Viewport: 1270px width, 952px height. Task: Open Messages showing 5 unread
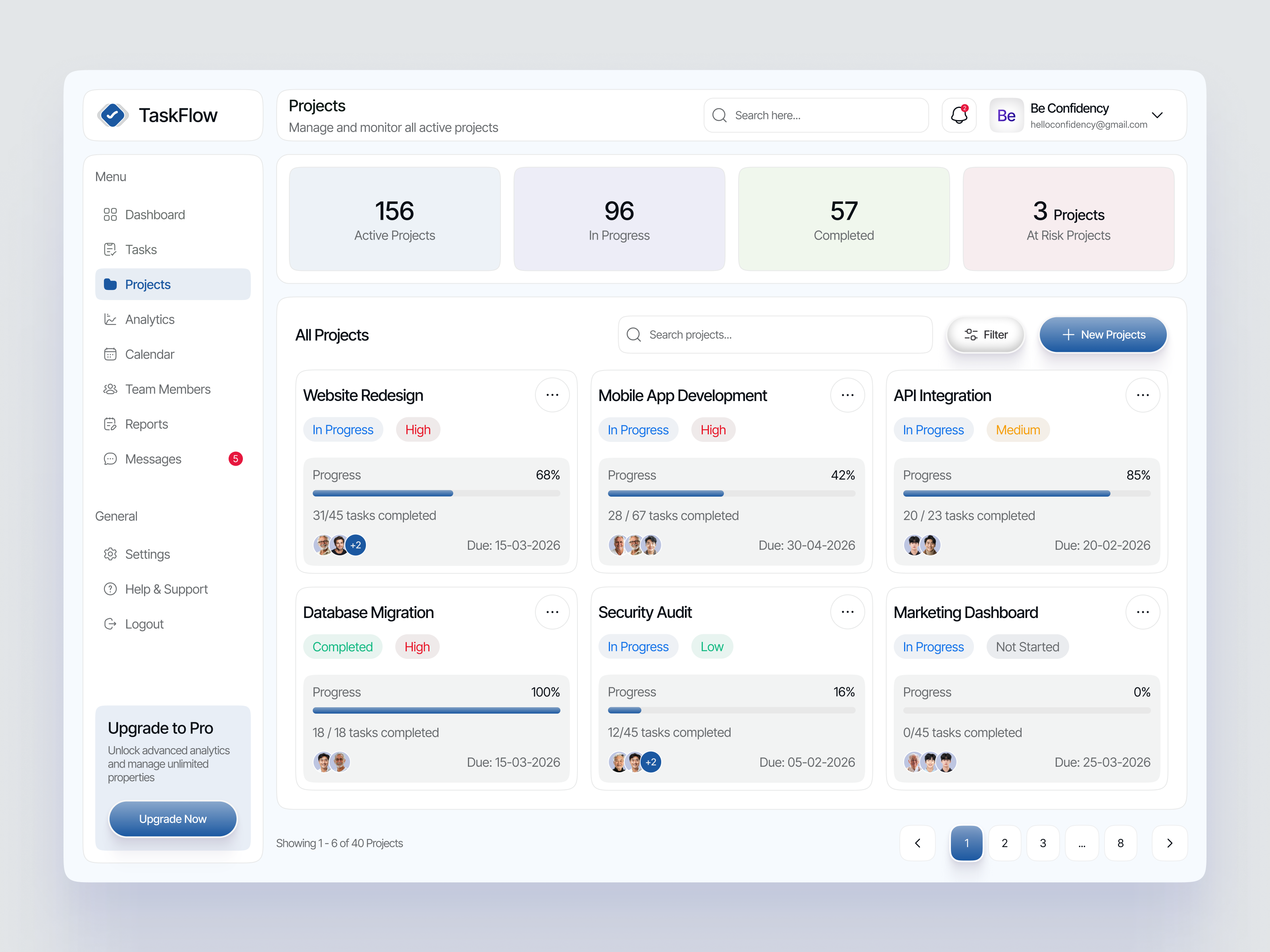153,459
